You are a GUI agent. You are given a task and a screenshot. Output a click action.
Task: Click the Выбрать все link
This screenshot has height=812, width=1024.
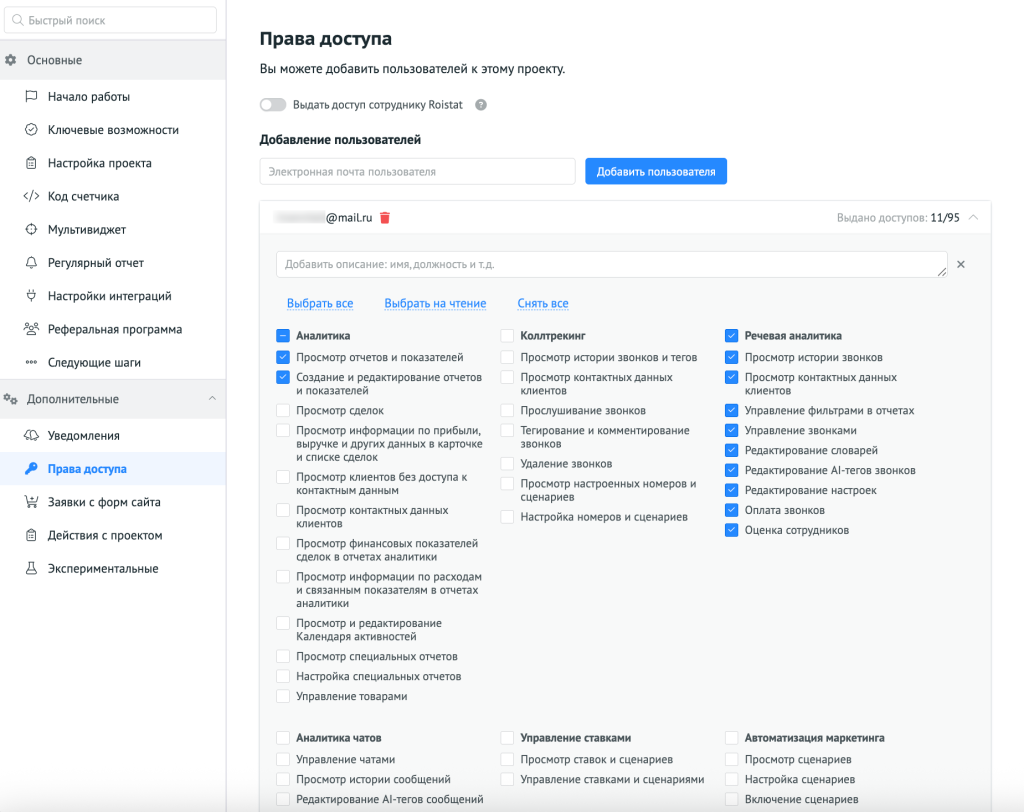(320, 303)
